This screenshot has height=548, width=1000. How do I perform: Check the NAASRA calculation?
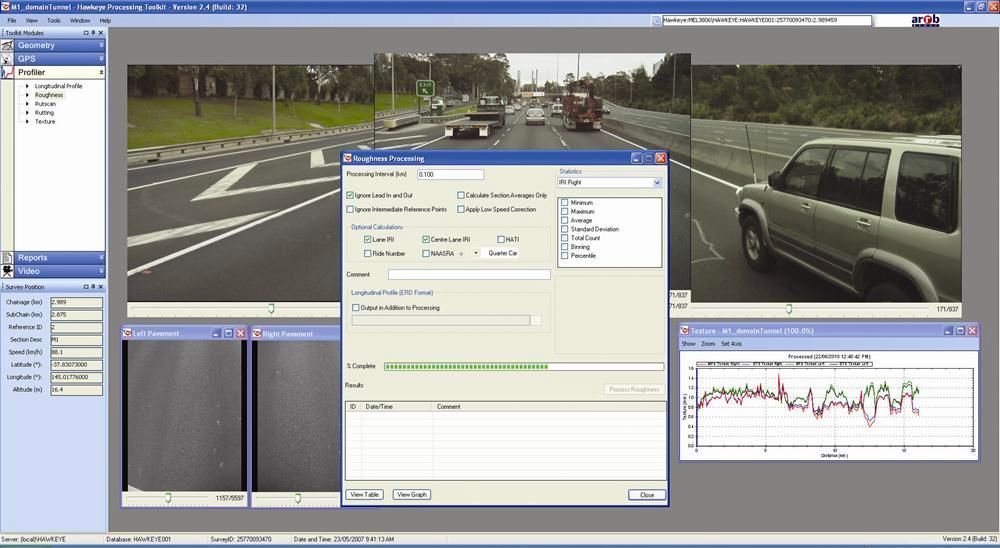click(425, 253)
